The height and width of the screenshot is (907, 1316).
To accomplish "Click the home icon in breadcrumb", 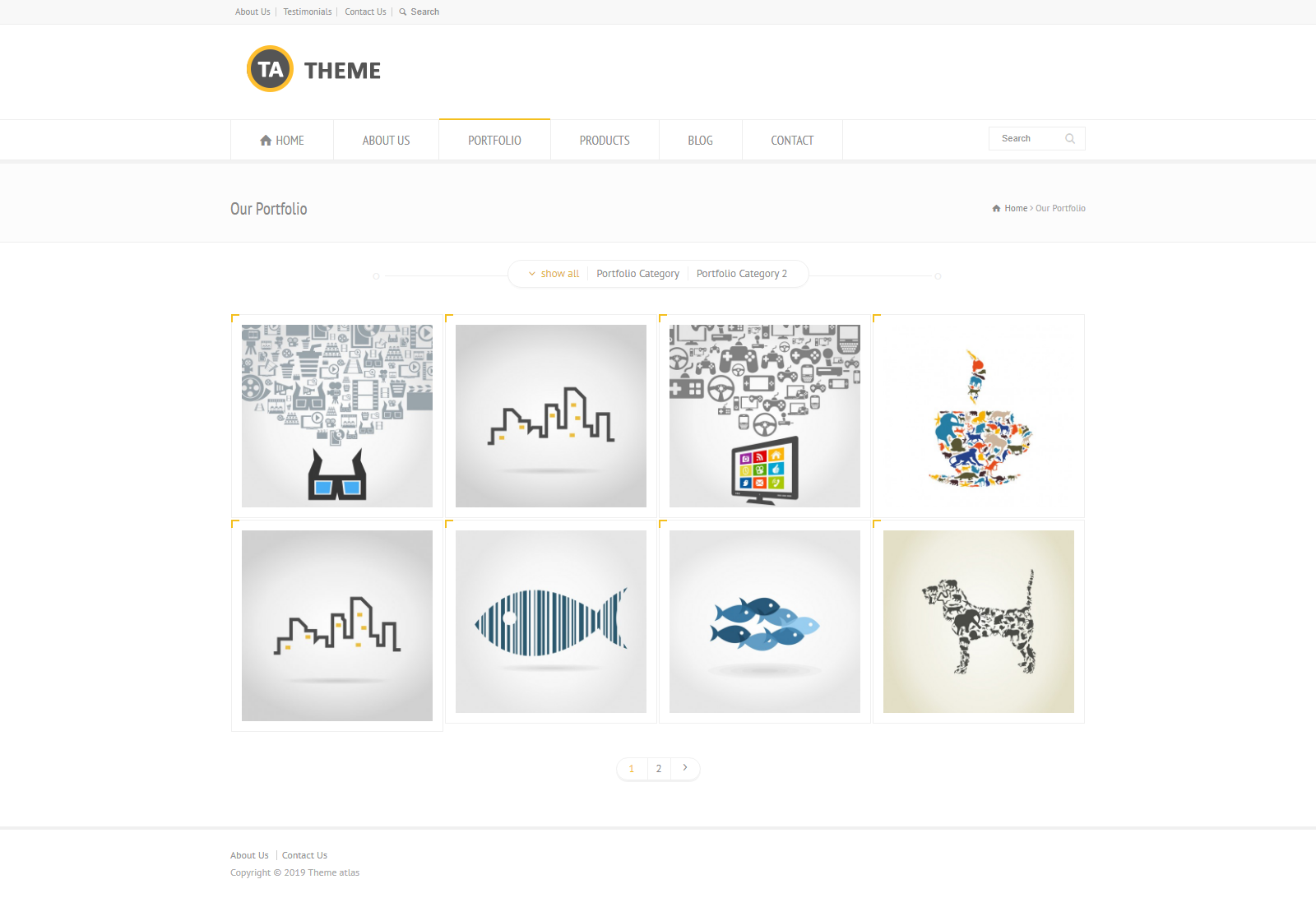I will click(996, 209).
